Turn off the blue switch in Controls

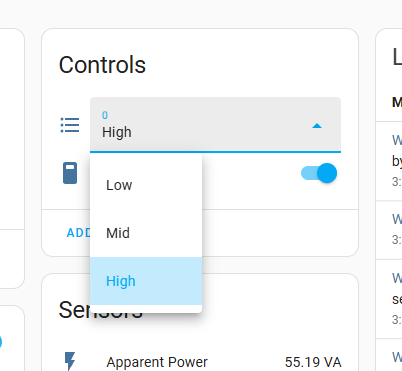pos(319,173)
